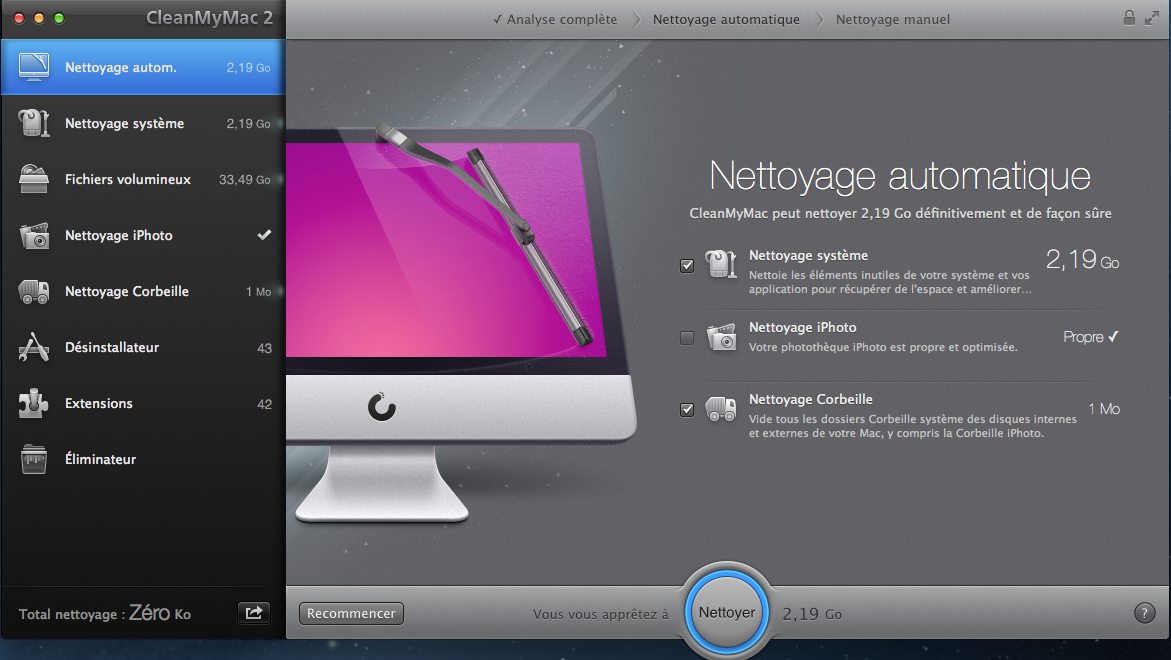The image size is (1171, 660).
Task: Select Nettoyage autom. in the sidebar
Action: tap(143, 67)
